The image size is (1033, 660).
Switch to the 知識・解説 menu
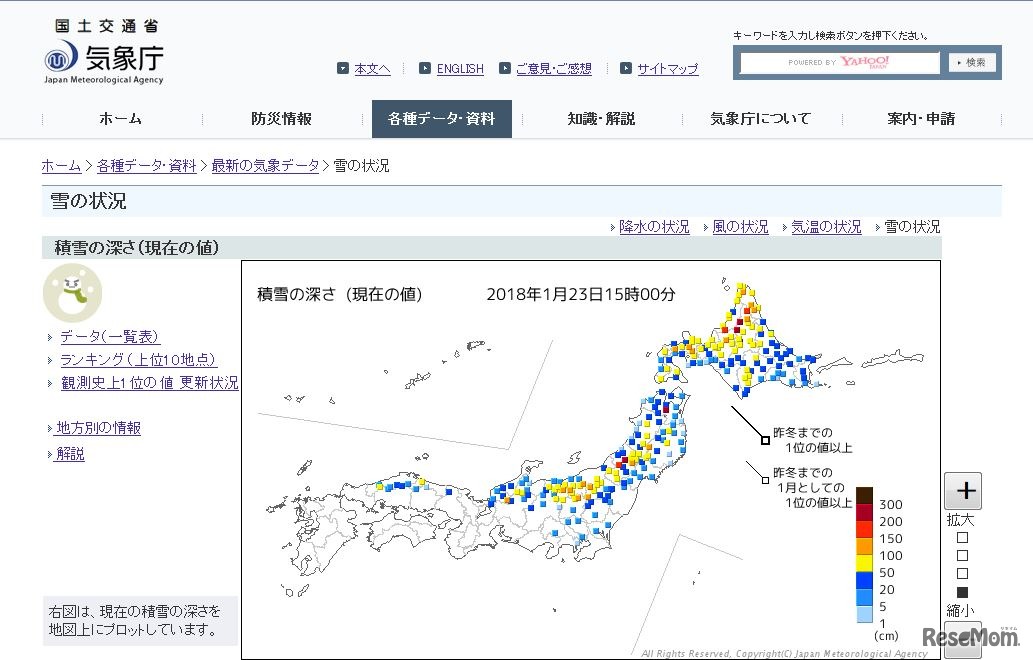click(x=600, y=118)
